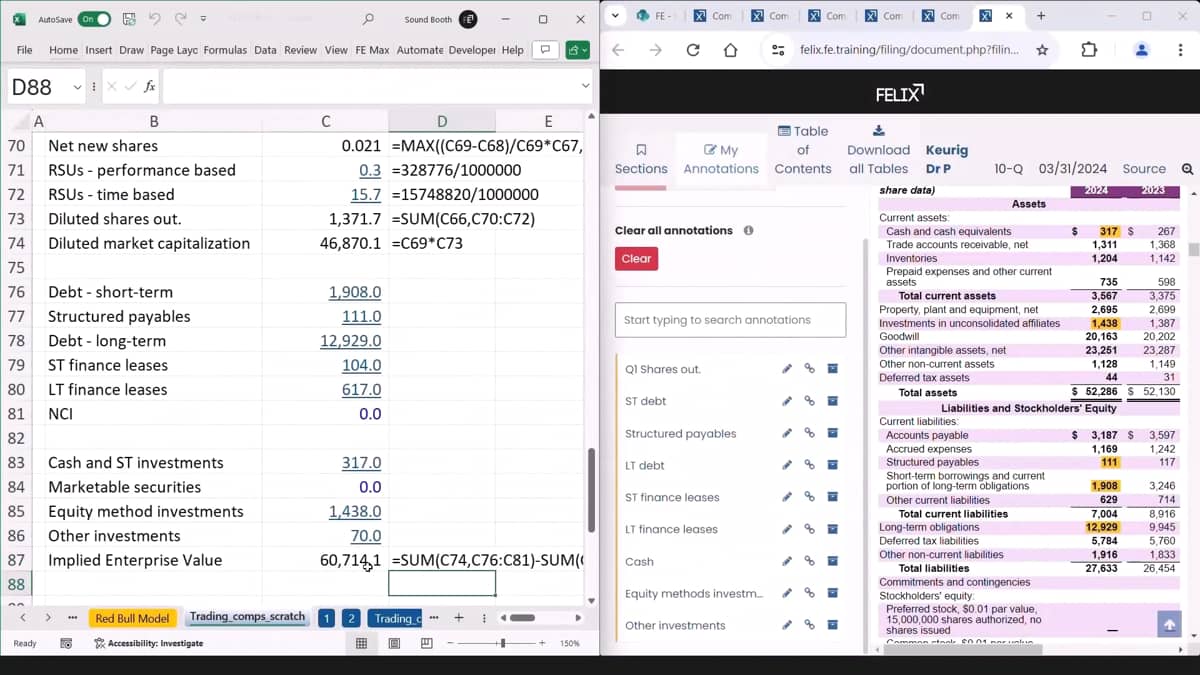Adjust the Excel zoom slider handle
Image resolution: width=1200 pixels, height=675 pixels.
click(502, 643)
